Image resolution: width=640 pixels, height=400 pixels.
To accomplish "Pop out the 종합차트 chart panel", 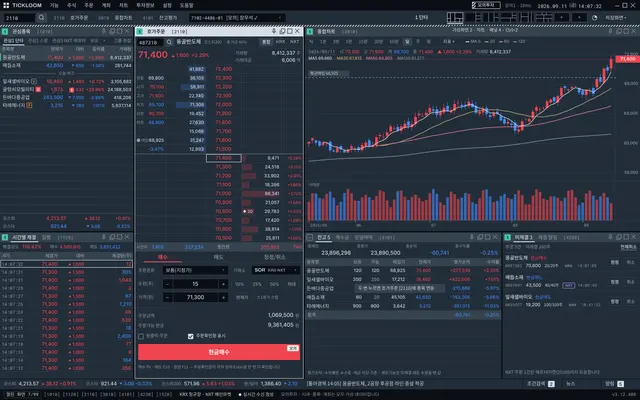I will coord(619,31).
